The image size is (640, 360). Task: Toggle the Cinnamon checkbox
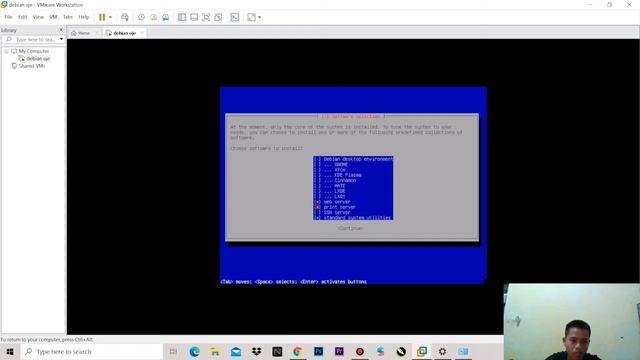tap(317, 180)
